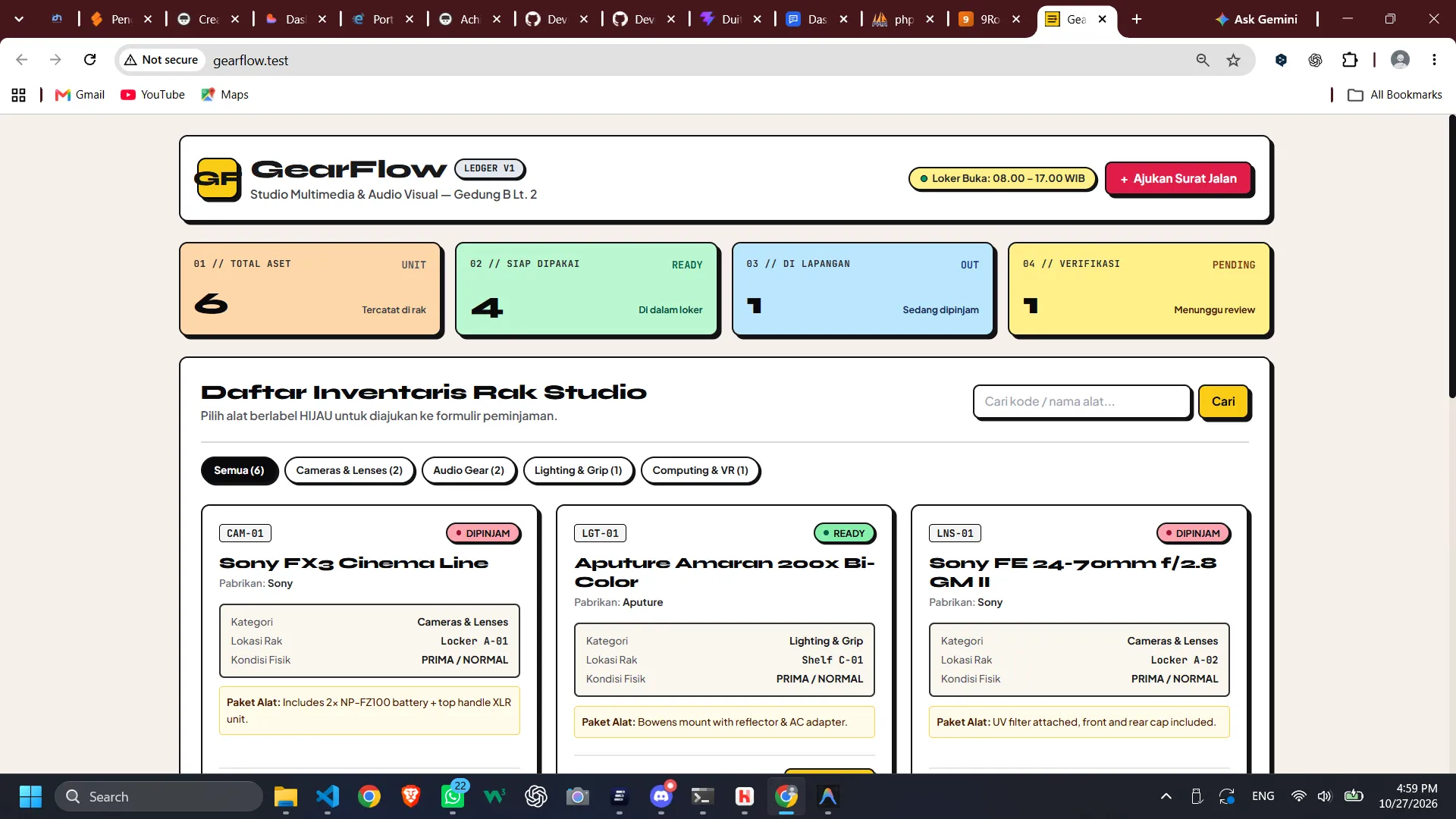This screenshot has width=1456, height=819.
Task: Open the Apps grid in bookmarks bar
Action: (x=19, y=95)
